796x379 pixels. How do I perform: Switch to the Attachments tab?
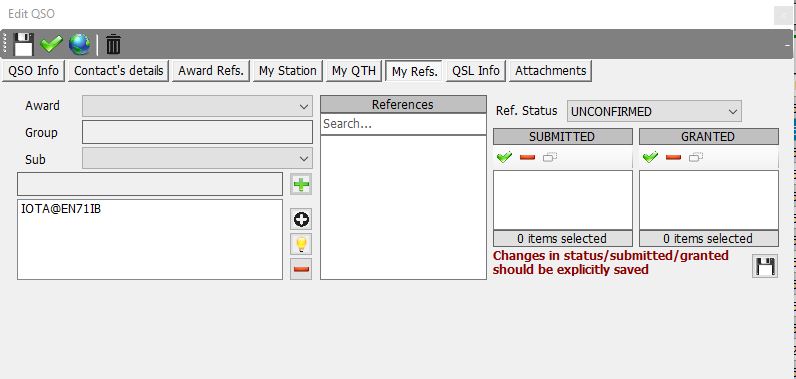[550, 71]
